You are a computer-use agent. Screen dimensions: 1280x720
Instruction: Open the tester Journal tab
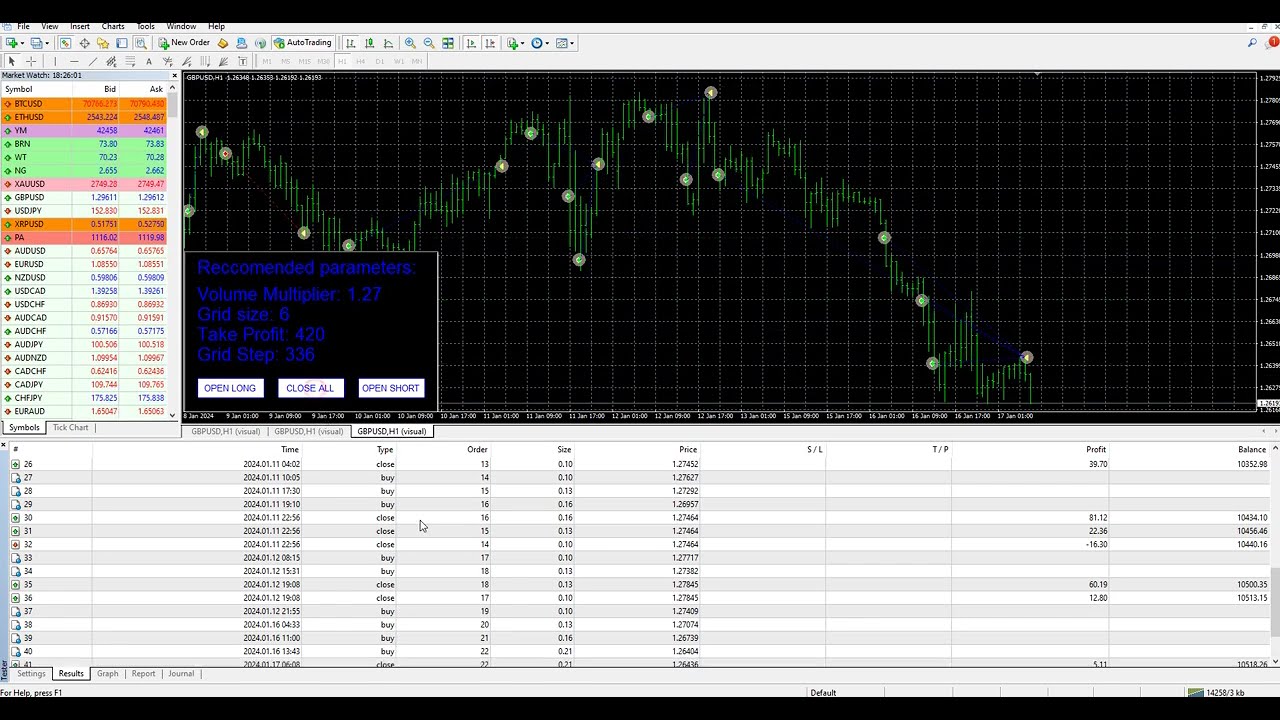[181, 674]
